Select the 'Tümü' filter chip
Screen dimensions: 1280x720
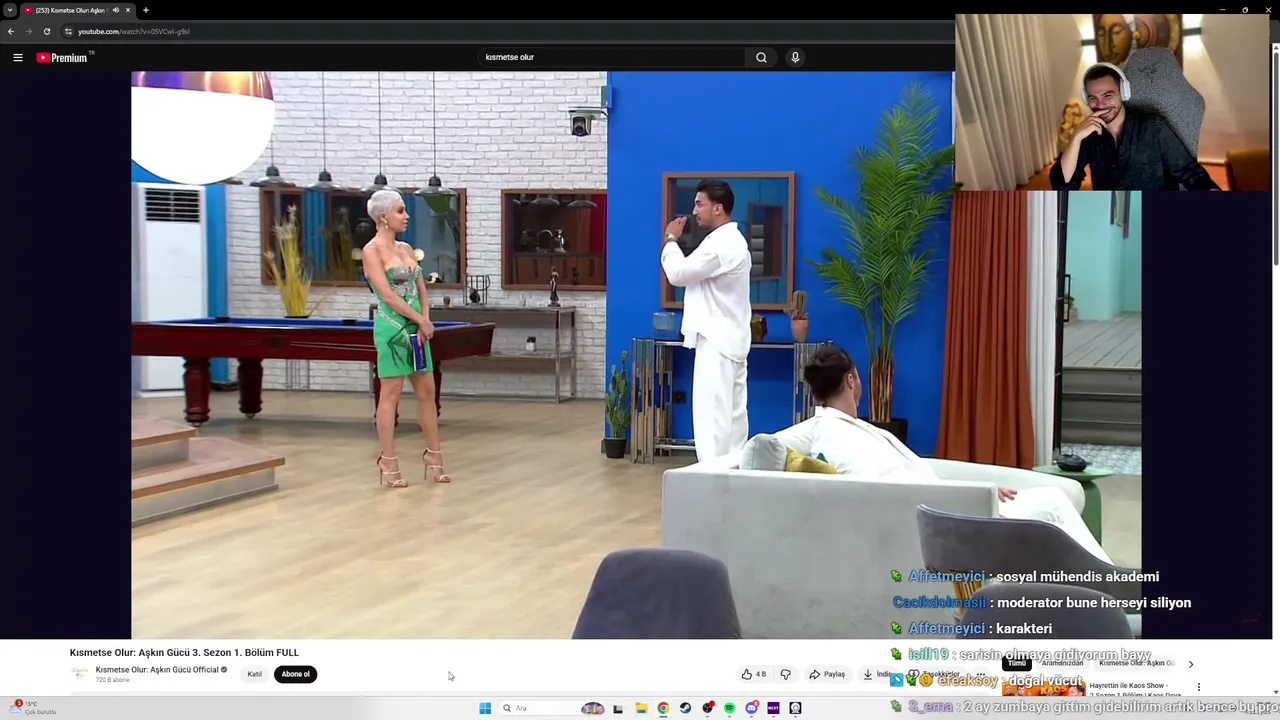[1017, 663]
